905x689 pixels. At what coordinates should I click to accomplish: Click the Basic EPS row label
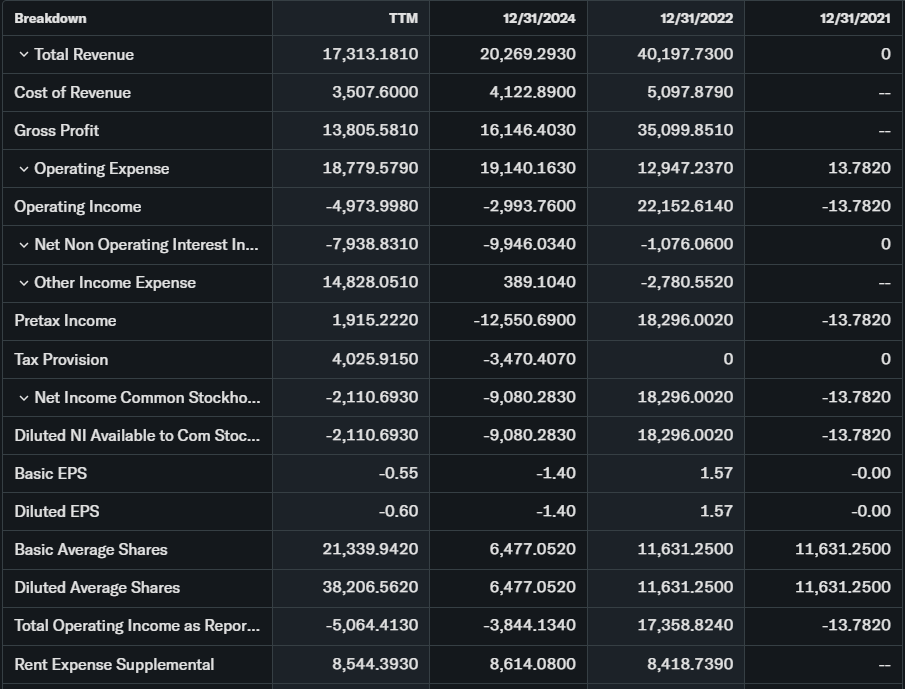[x=51, y=474]
